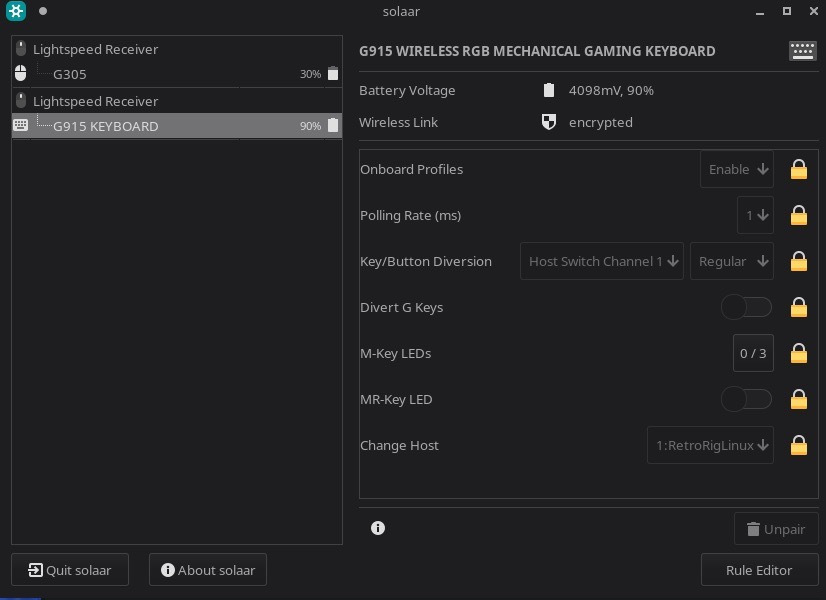Viewport: 826px width, 600px height.
Task: Click the lock icon beside Divert G Keys
Action: pyautogui.click(x=798, y=307)
